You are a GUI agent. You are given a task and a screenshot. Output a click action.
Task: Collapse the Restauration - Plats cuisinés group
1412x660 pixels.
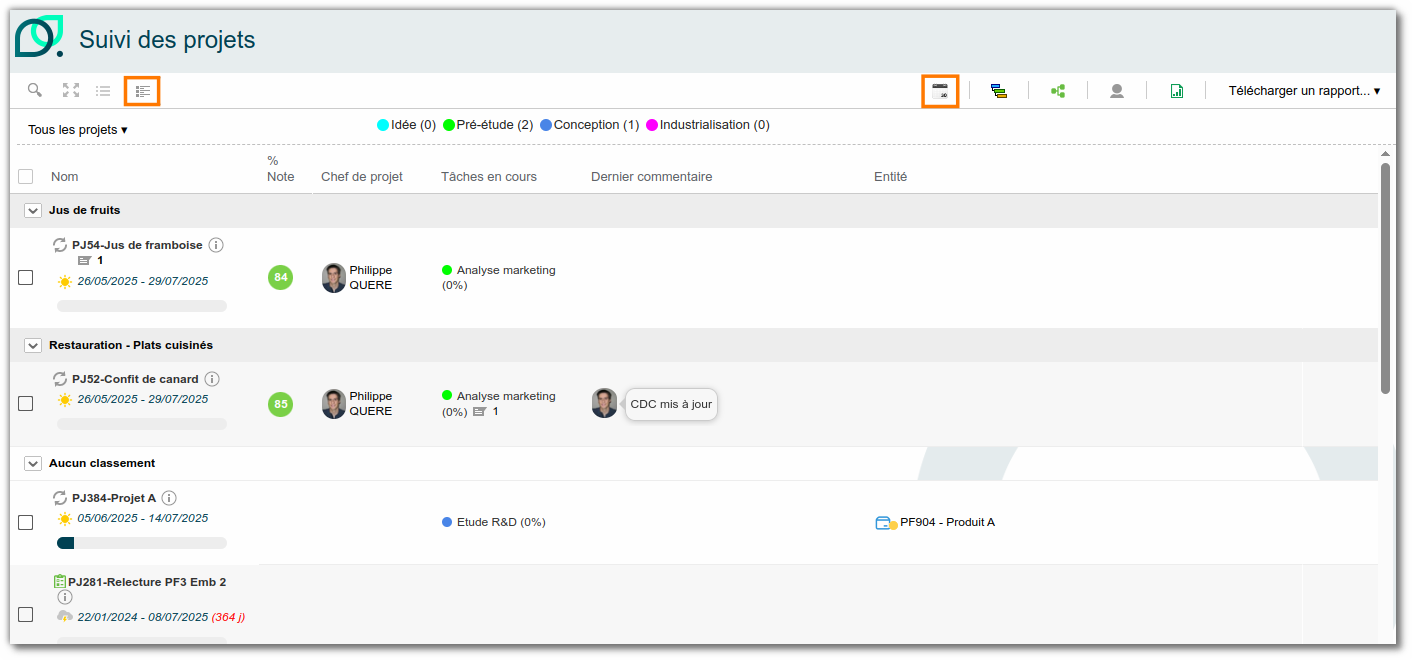(33, 346)
